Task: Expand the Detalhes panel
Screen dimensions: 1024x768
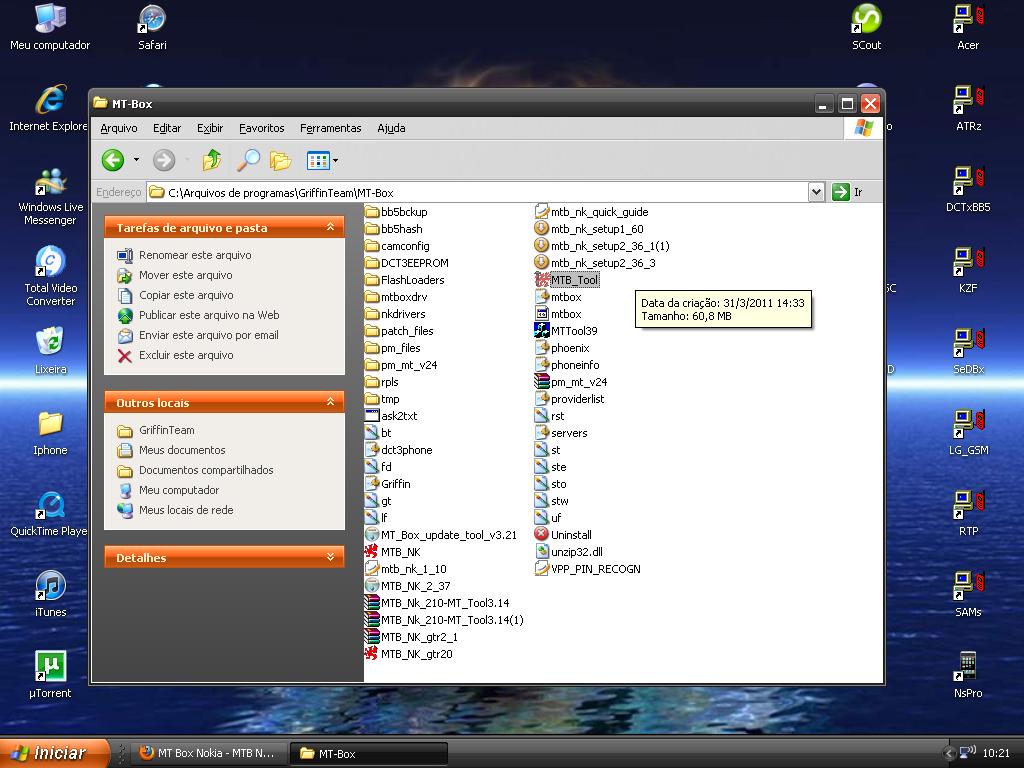Action: pos(330,557)
